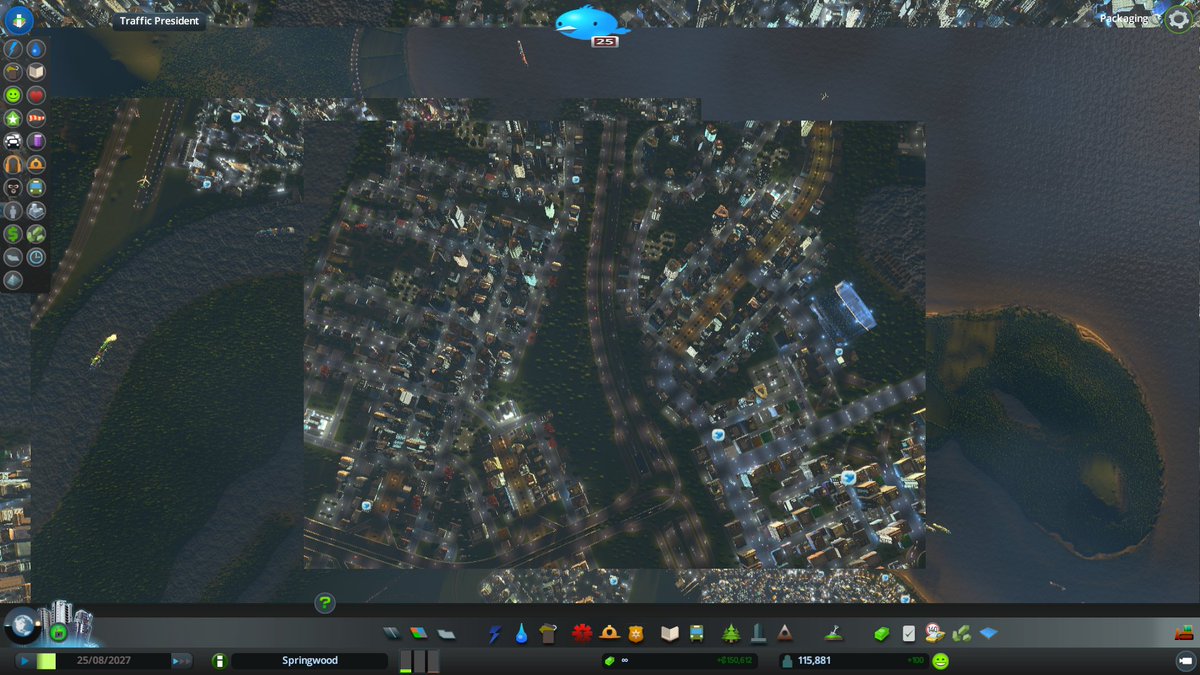Open the options gear menu
1200x675 pixels.
(x=1179, y=20)
